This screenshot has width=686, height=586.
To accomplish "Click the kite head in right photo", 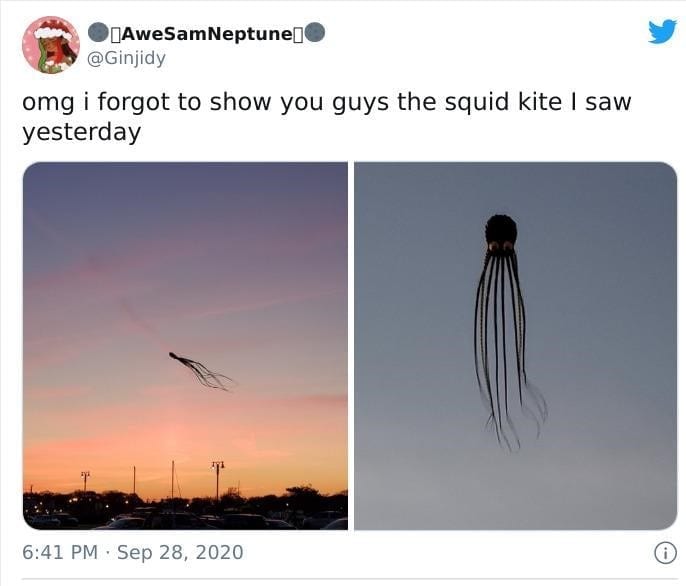I will 501,233.
